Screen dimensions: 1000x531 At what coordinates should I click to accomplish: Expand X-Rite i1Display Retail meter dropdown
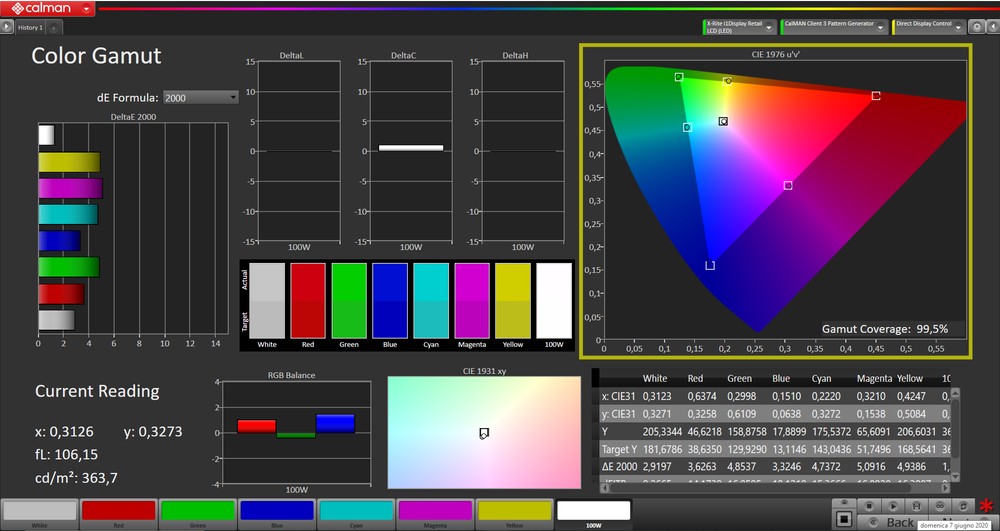(771, 27)
